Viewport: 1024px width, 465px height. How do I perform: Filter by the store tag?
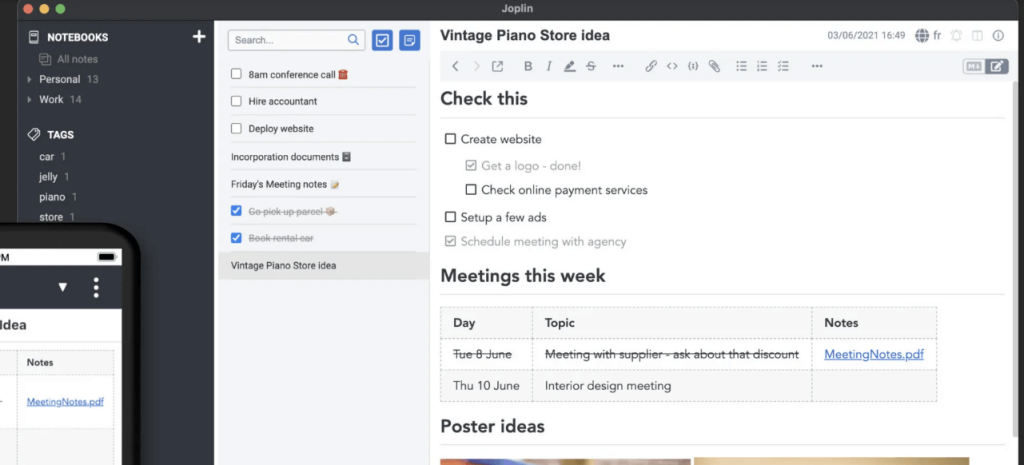click(x=51, y=217)
